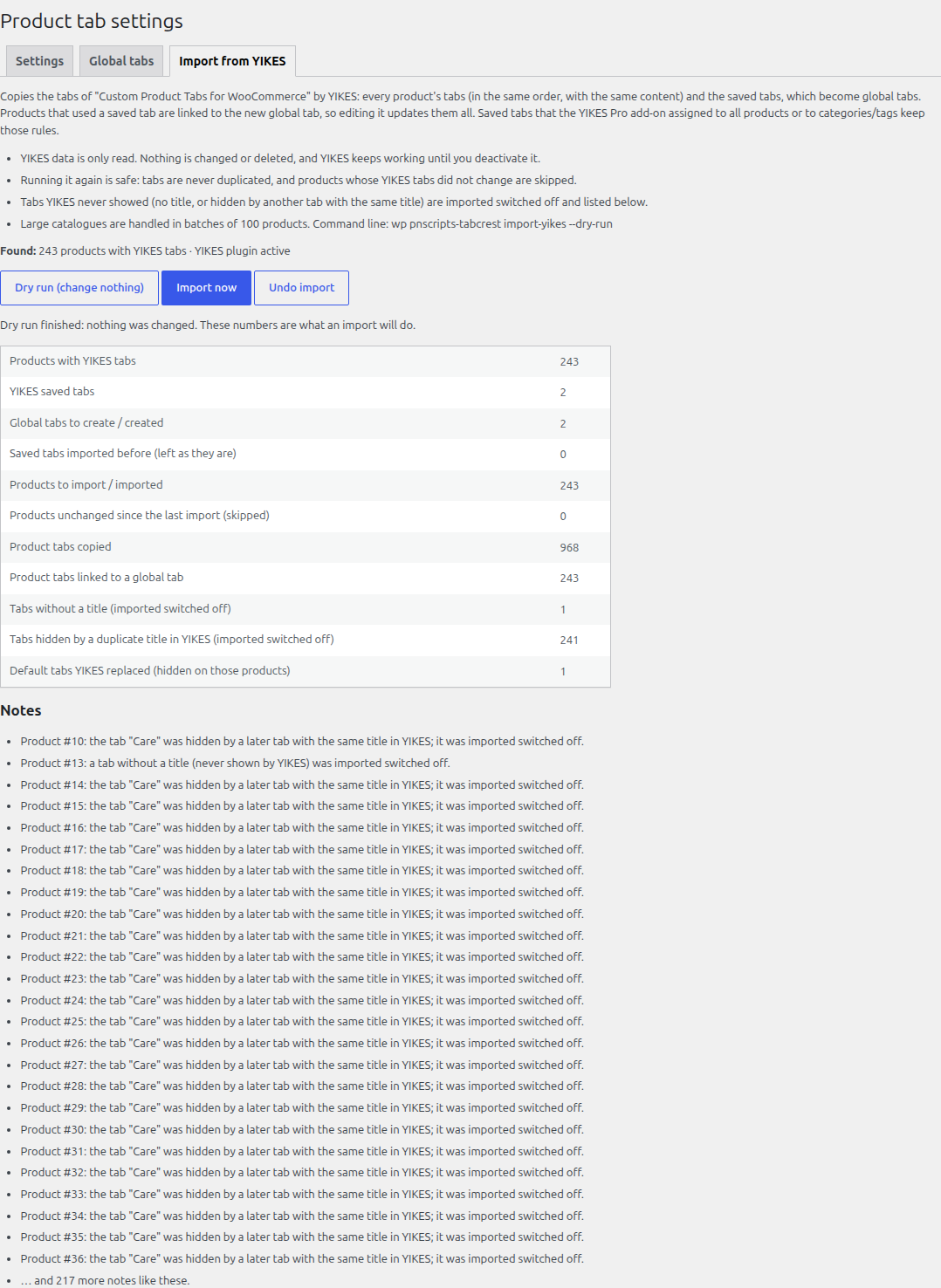Click the bullet about batches of 100 products
This screenshot has height=1288, width=941.
(x=317, y=224)
